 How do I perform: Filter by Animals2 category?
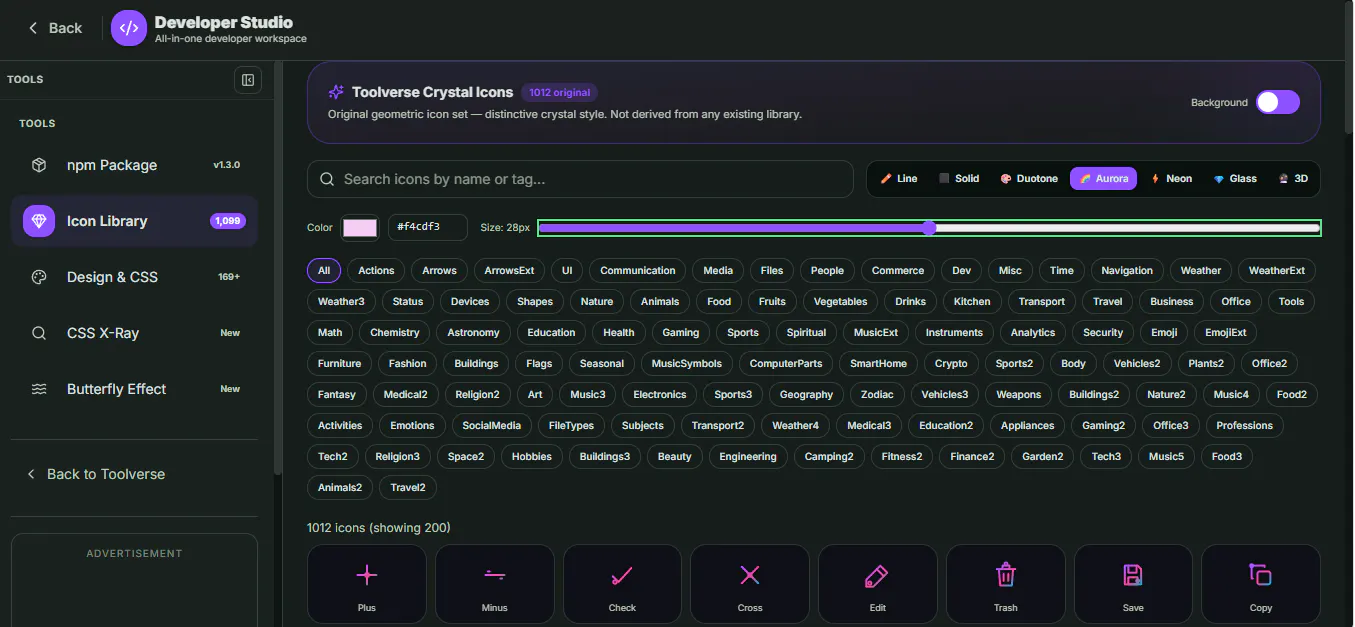click(340, 487)
